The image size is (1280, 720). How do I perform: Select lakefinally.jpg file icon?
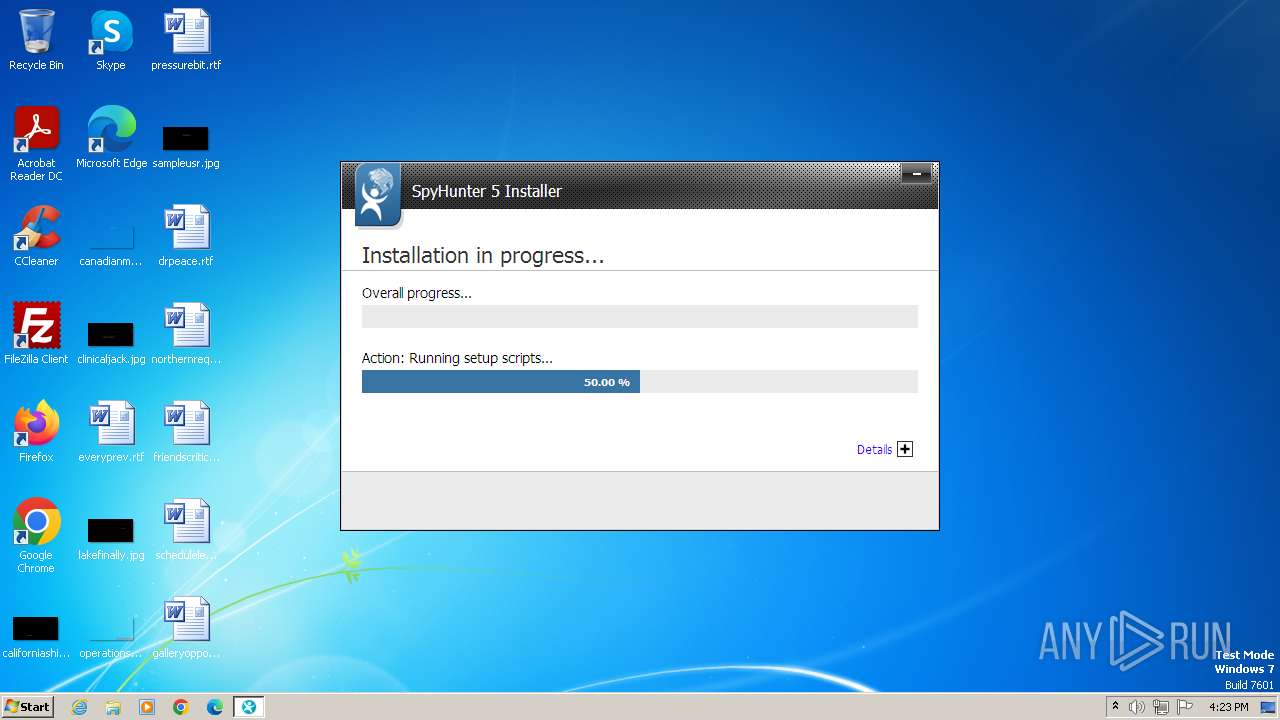111,538
